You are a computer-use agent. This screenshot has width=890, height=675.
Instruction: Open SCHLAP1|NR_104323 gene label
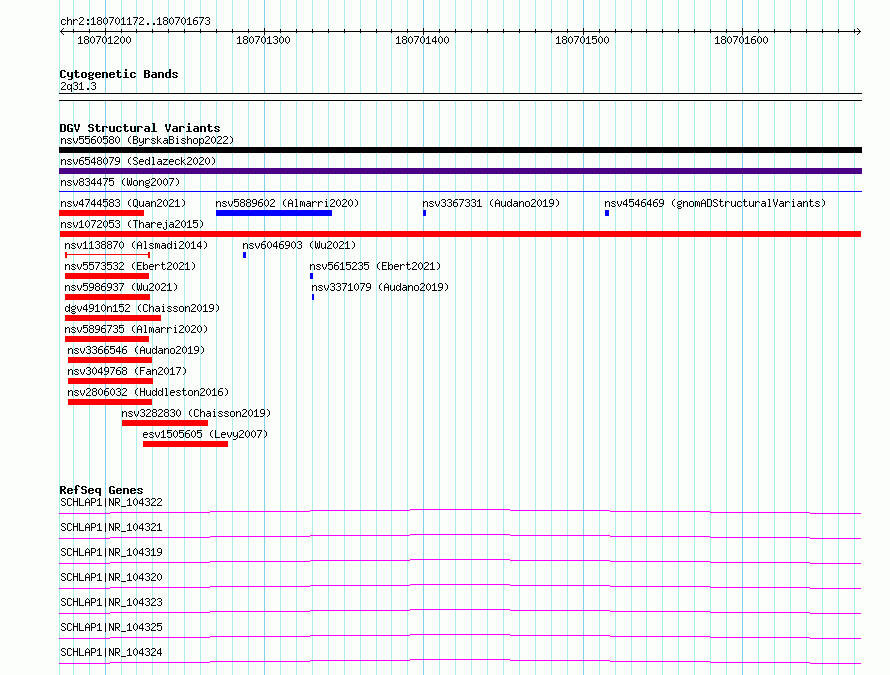click(111, 602)
